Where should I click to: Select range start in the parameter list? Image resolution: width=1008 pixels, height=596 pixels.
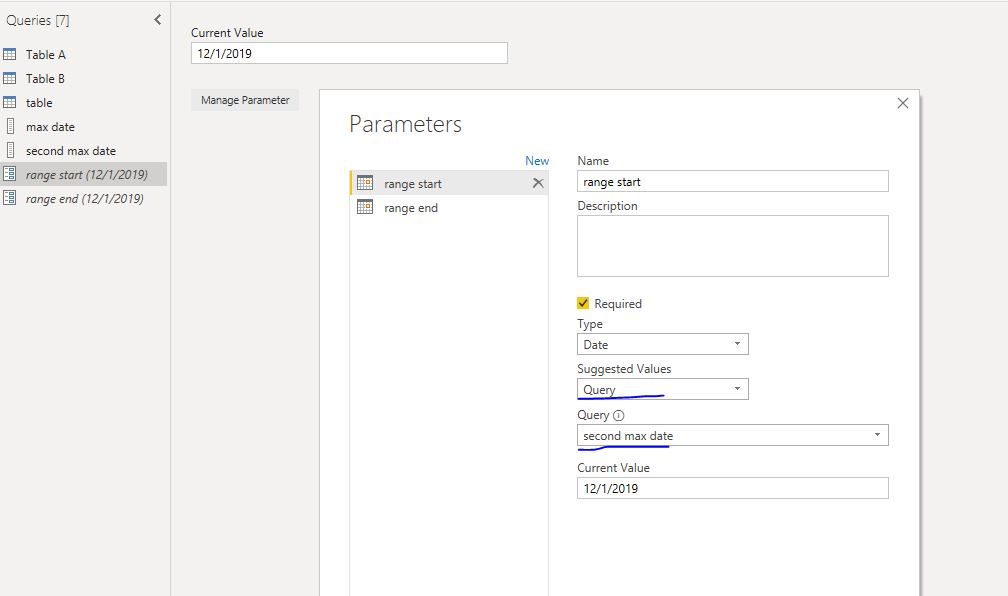coord(449,183)
